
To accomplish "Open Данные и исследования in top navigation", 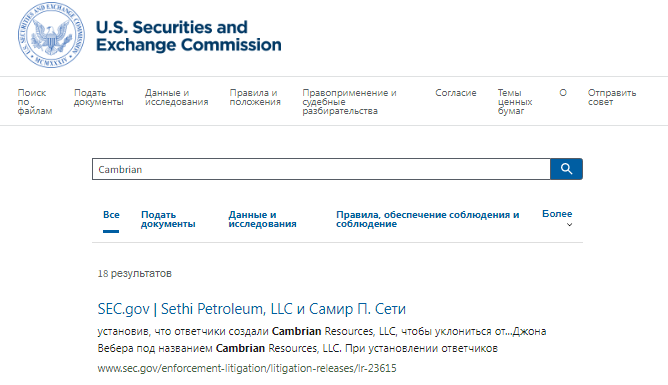I will 176,98.
